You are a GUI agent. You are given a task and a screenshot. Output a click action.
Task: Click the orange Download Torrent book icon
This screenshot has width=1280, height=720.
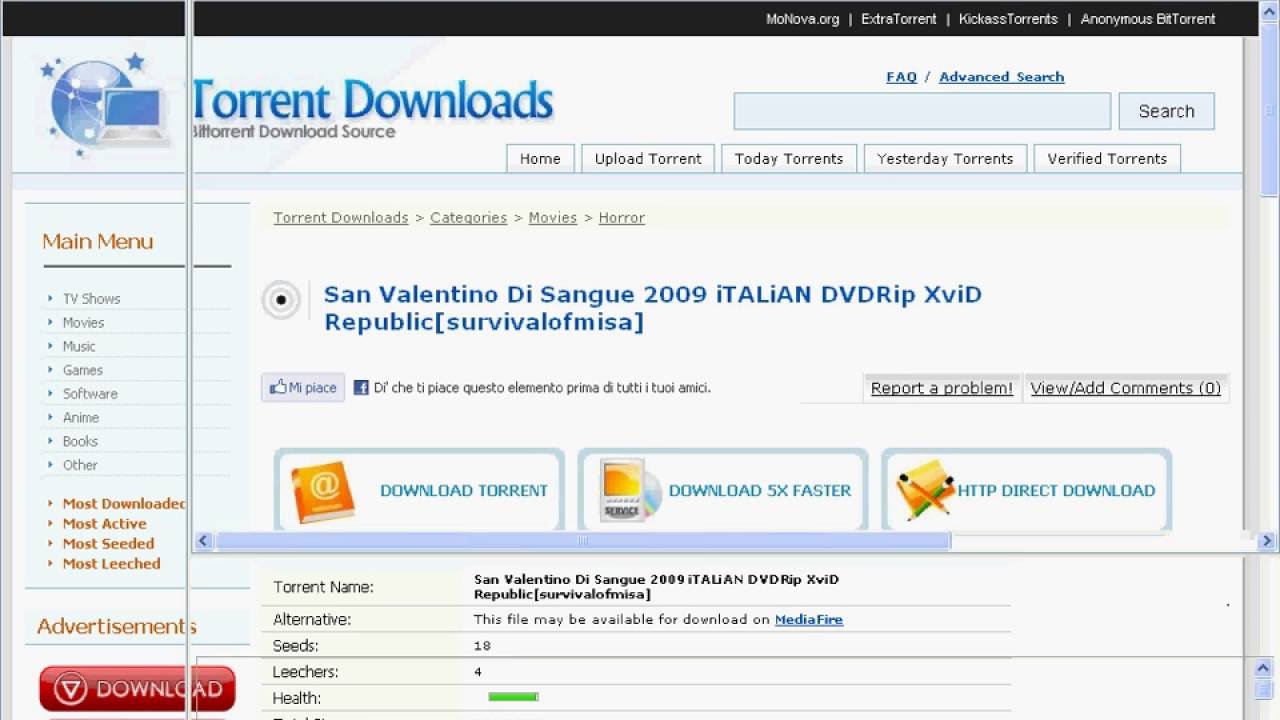coord(322,491)
